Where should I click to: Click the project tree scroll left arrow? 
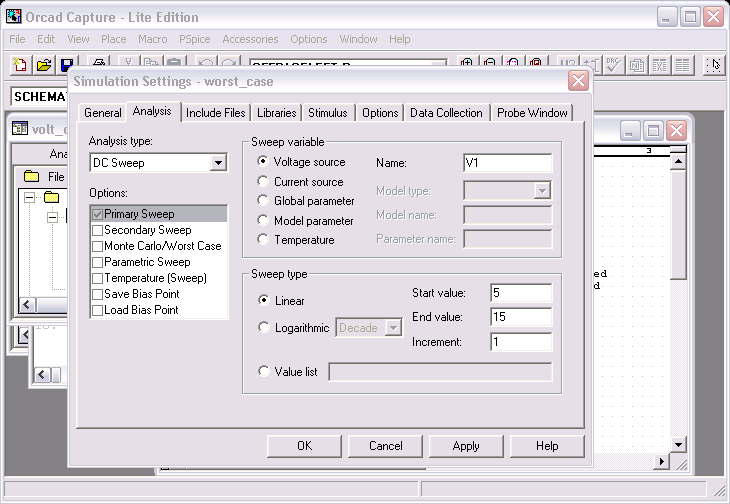click(x=27, y=305)
